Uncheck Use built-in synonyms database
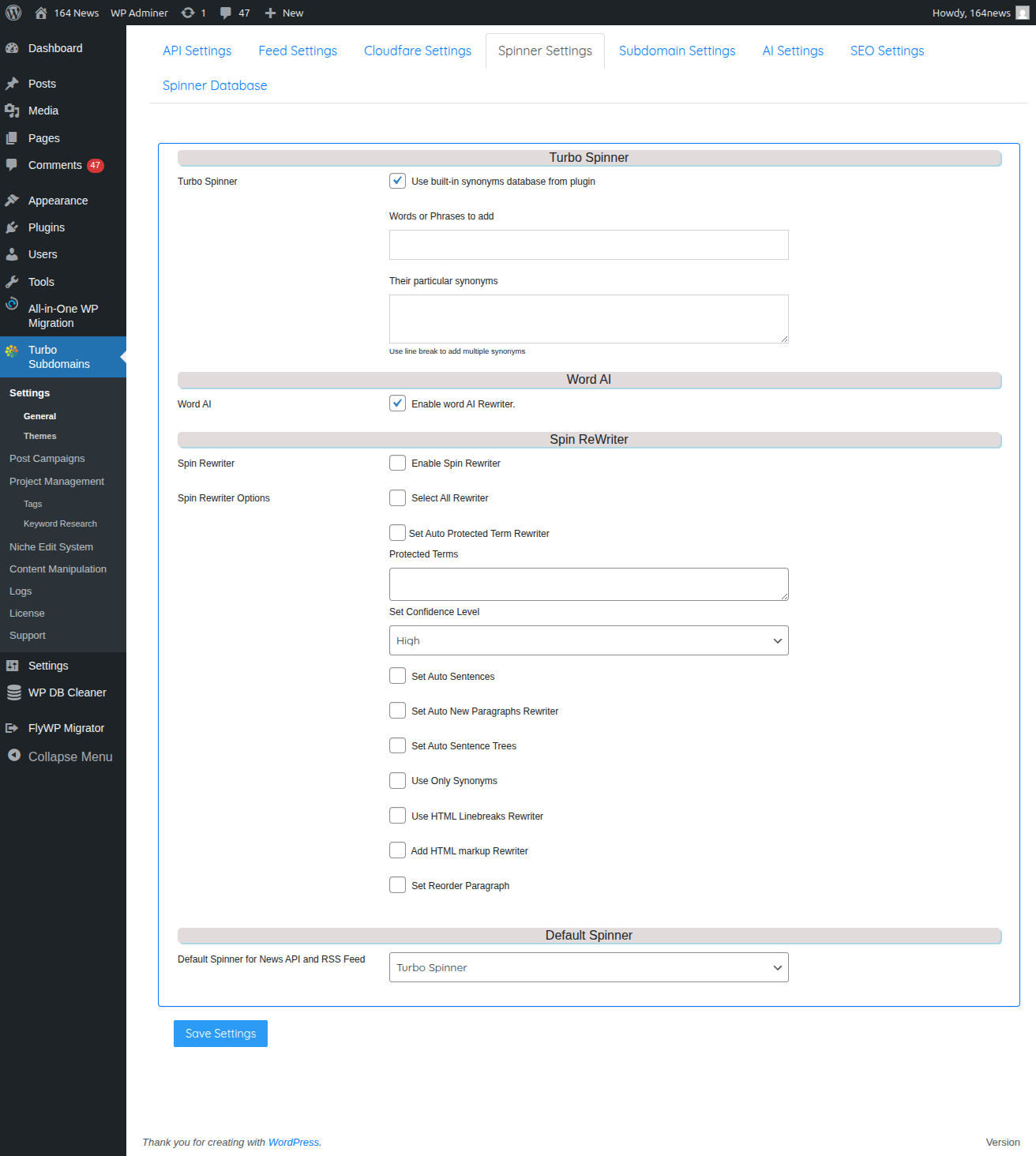 coord(397,181)
